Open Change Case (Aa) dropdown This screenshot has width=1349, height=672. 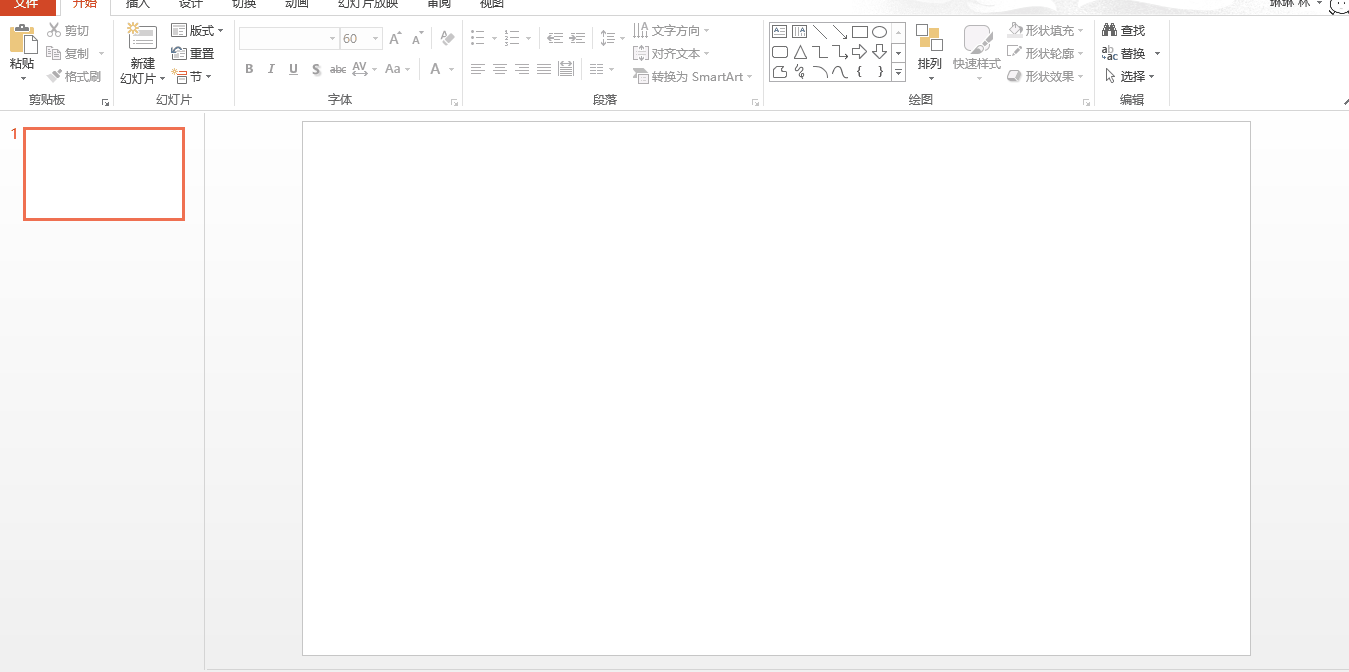397,69
